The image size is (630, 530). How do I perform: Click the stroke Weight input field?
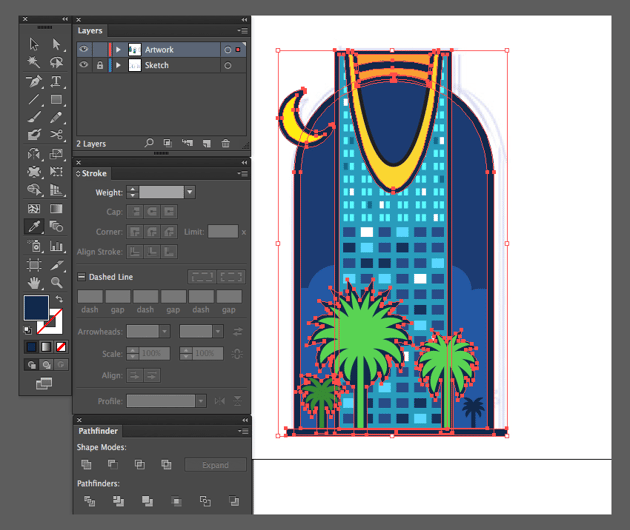click(162, 192)
